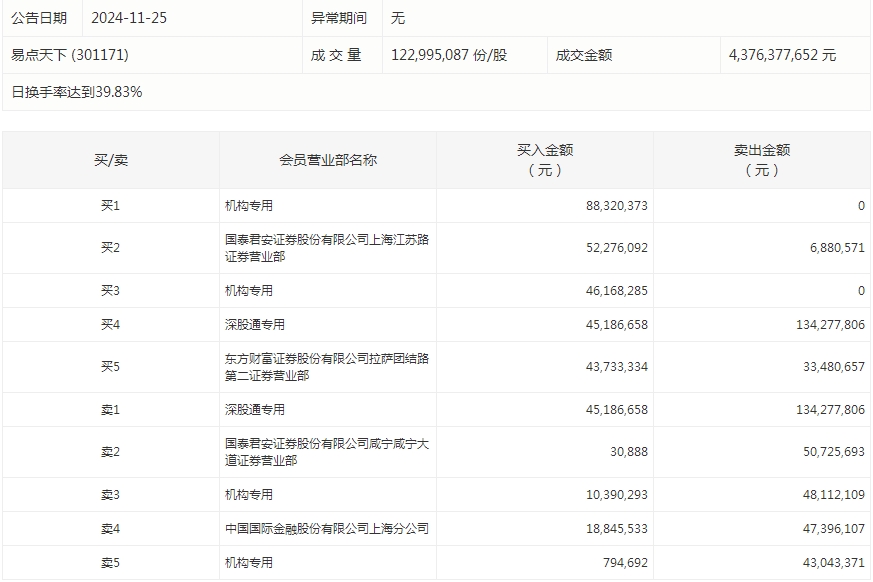Click 中国国际金融股份有限公司上海分公司 name

point(327,529)
